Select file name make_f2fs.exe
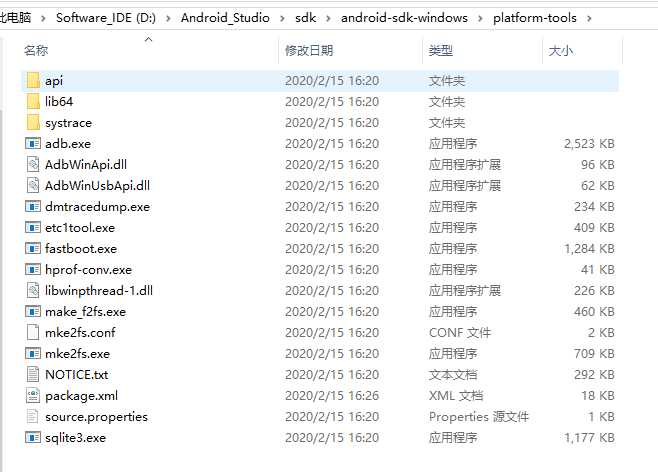 (x=86, y=311)
